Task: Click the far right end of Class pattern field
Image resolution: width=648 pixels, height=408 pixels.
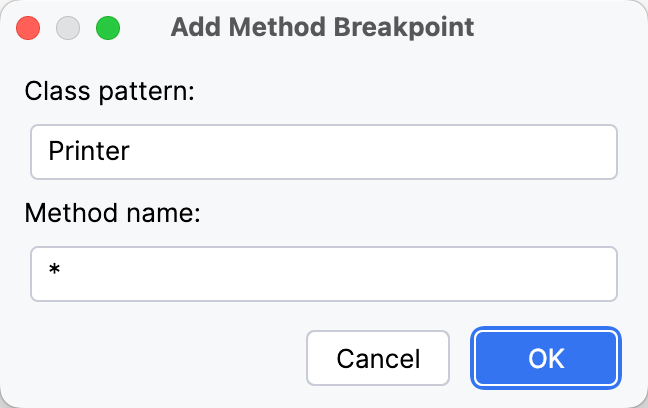Action: pos(602,152)
